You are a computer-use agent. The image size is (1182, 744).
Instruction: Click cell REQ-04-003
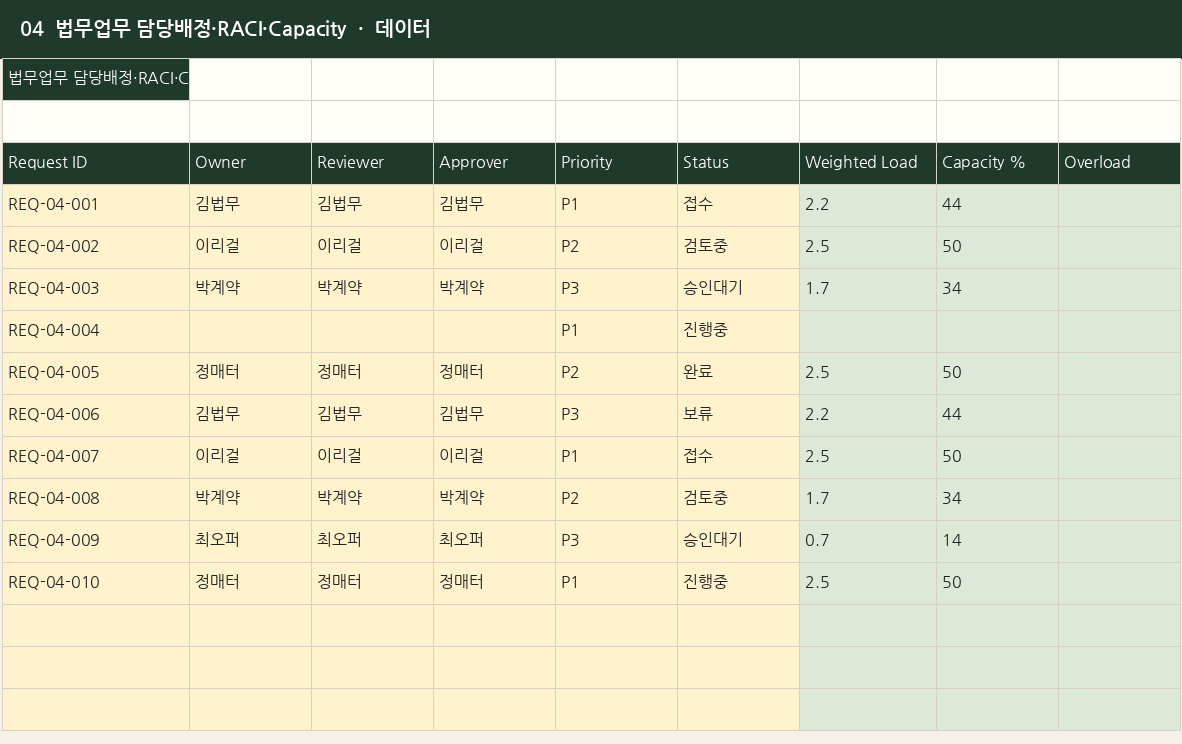coord(96,289)
